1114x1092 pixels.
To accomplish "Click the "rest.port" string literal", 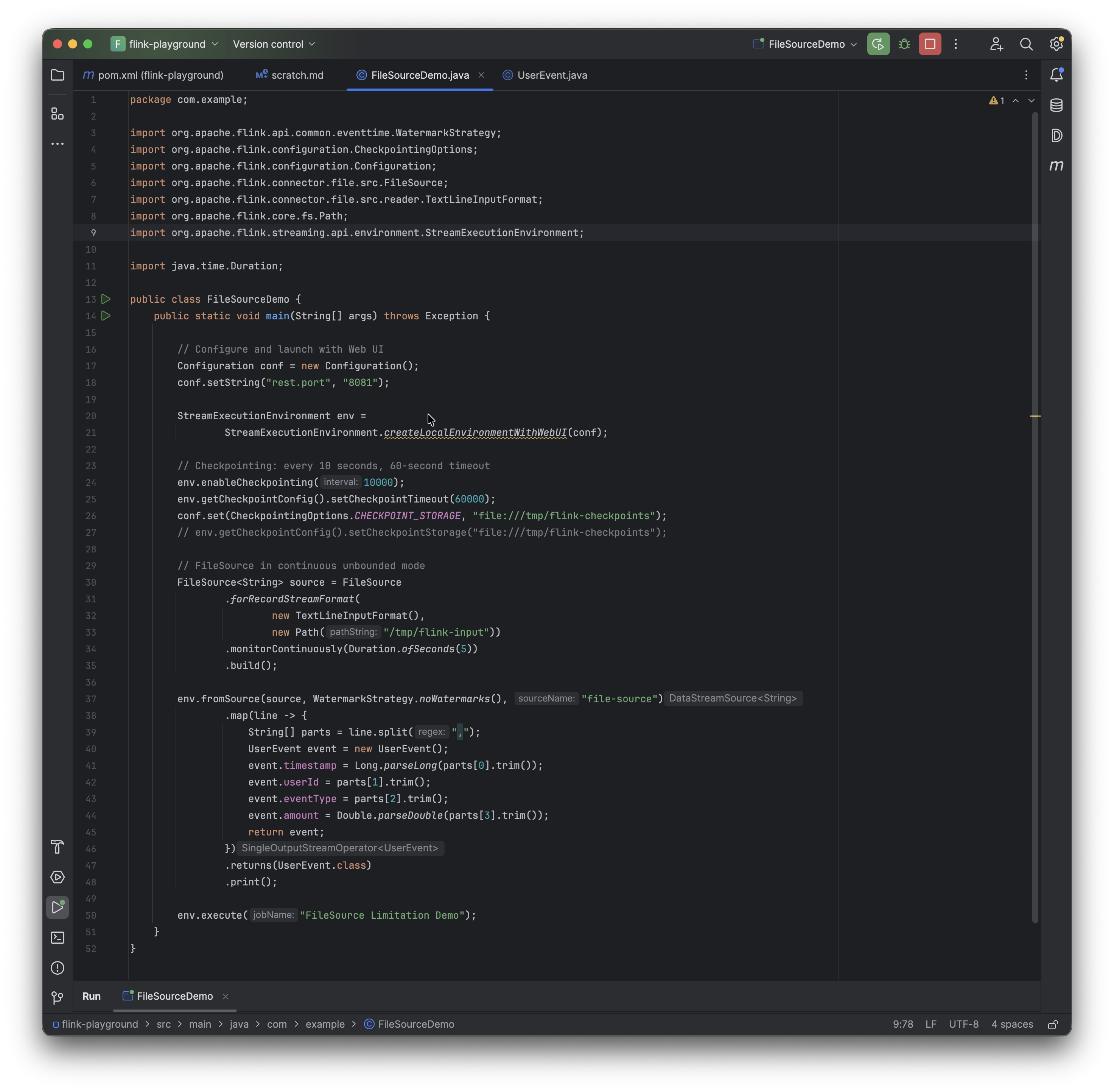I will click(x=298, y=383).
